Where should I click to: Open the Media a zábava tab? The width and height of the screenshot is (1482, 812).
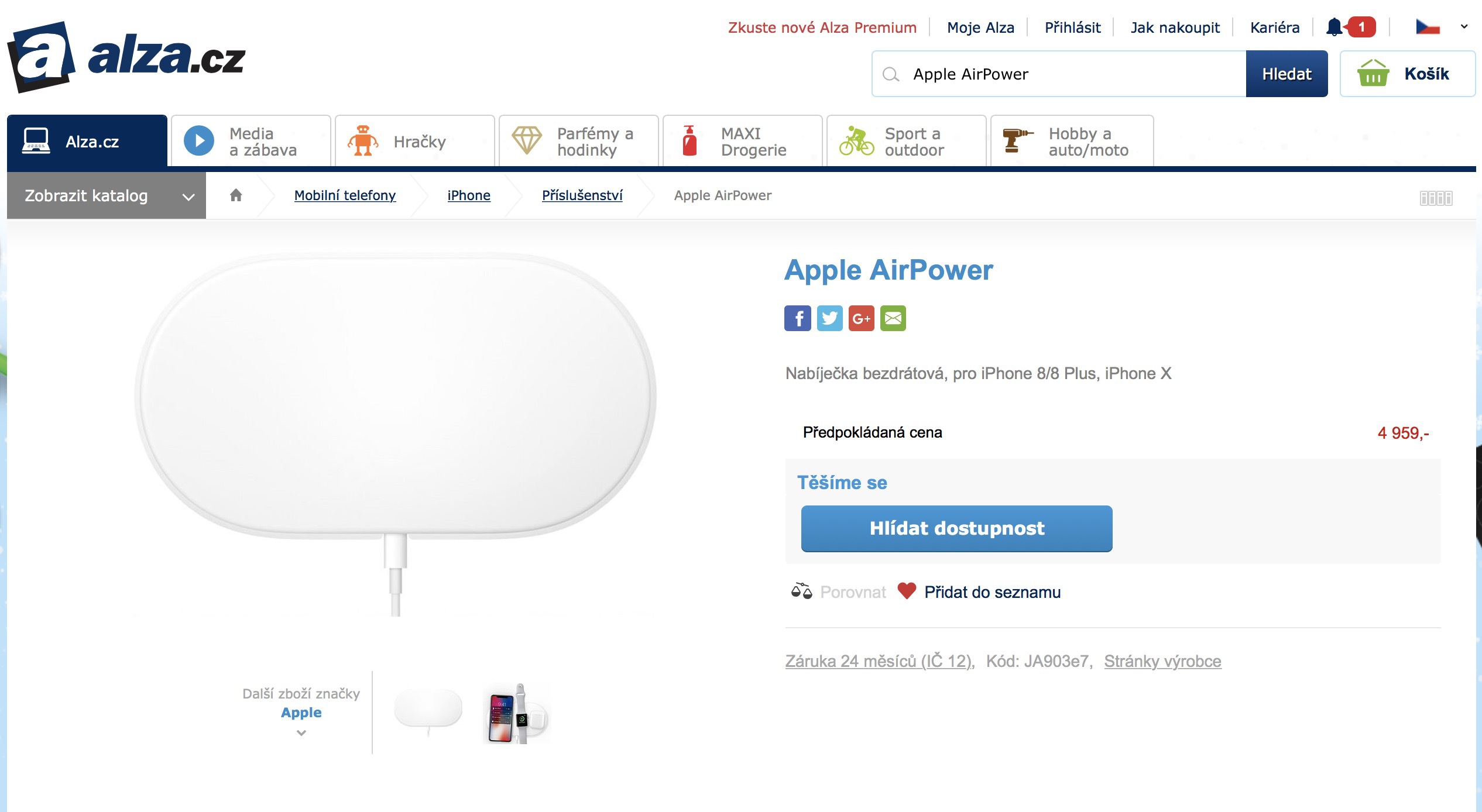click(251, 142)
